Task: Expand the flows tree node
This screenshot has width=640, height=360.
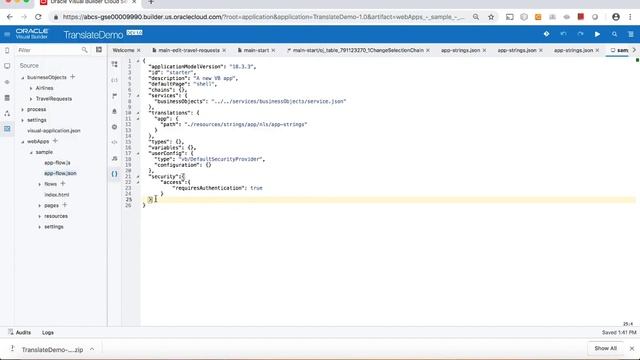Action: tap(40, 184)
